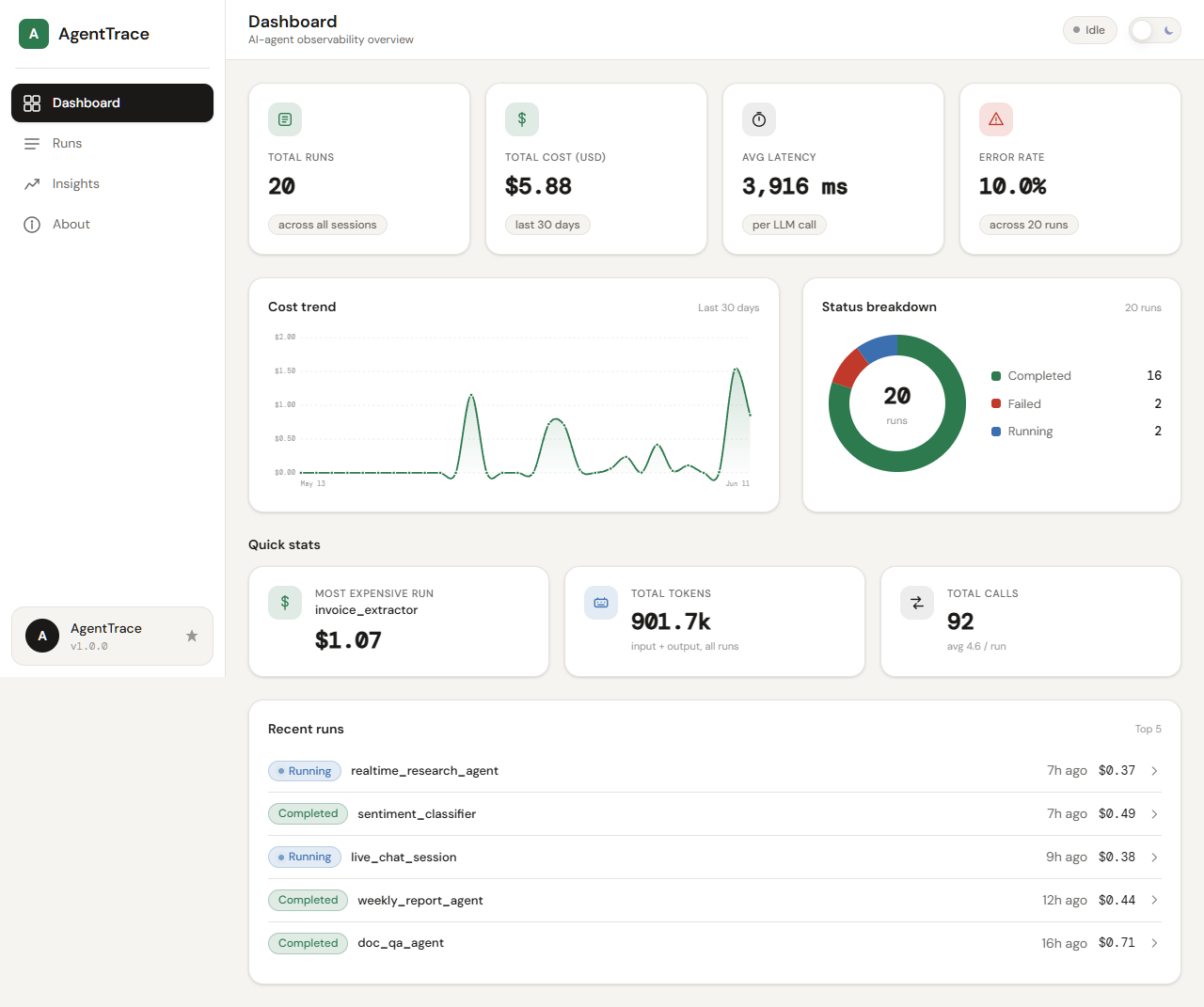
Task: Click the 'across all sessions' pill
Action: 327,225
